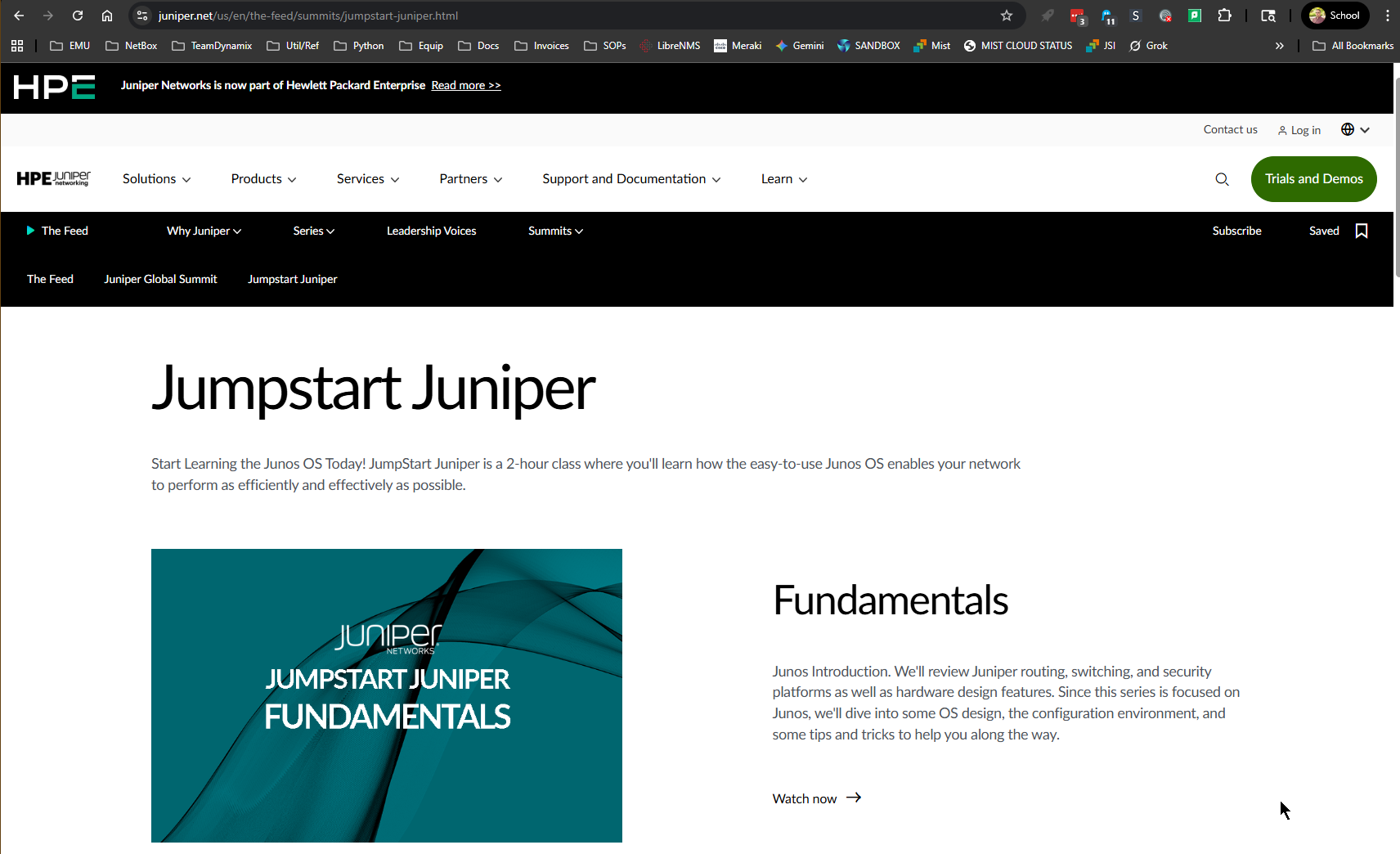Open the Chrome three-dot menu
The height and width of the screenshot is (854, 1400).
point(1388,16)
